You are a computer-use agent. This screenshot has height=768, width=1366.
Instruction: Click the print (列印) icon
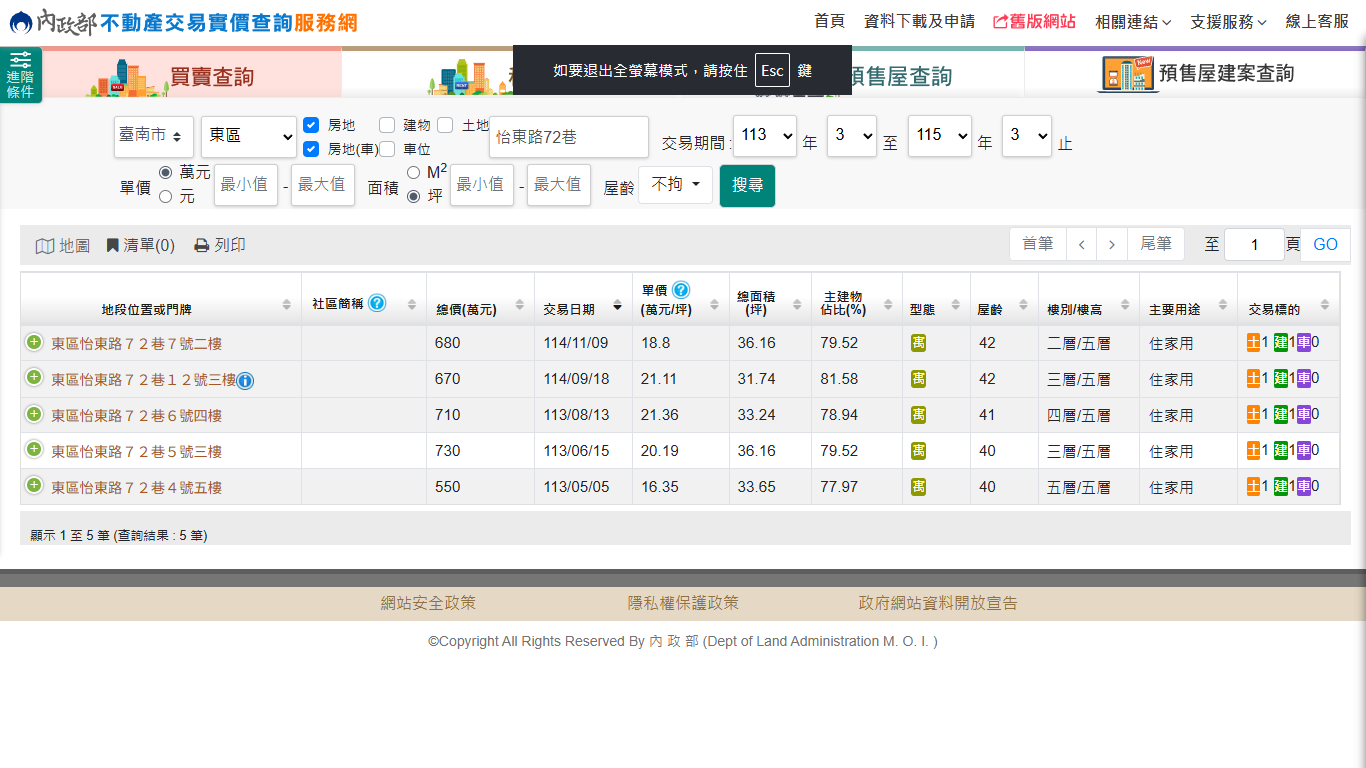(x=201, y=246)
